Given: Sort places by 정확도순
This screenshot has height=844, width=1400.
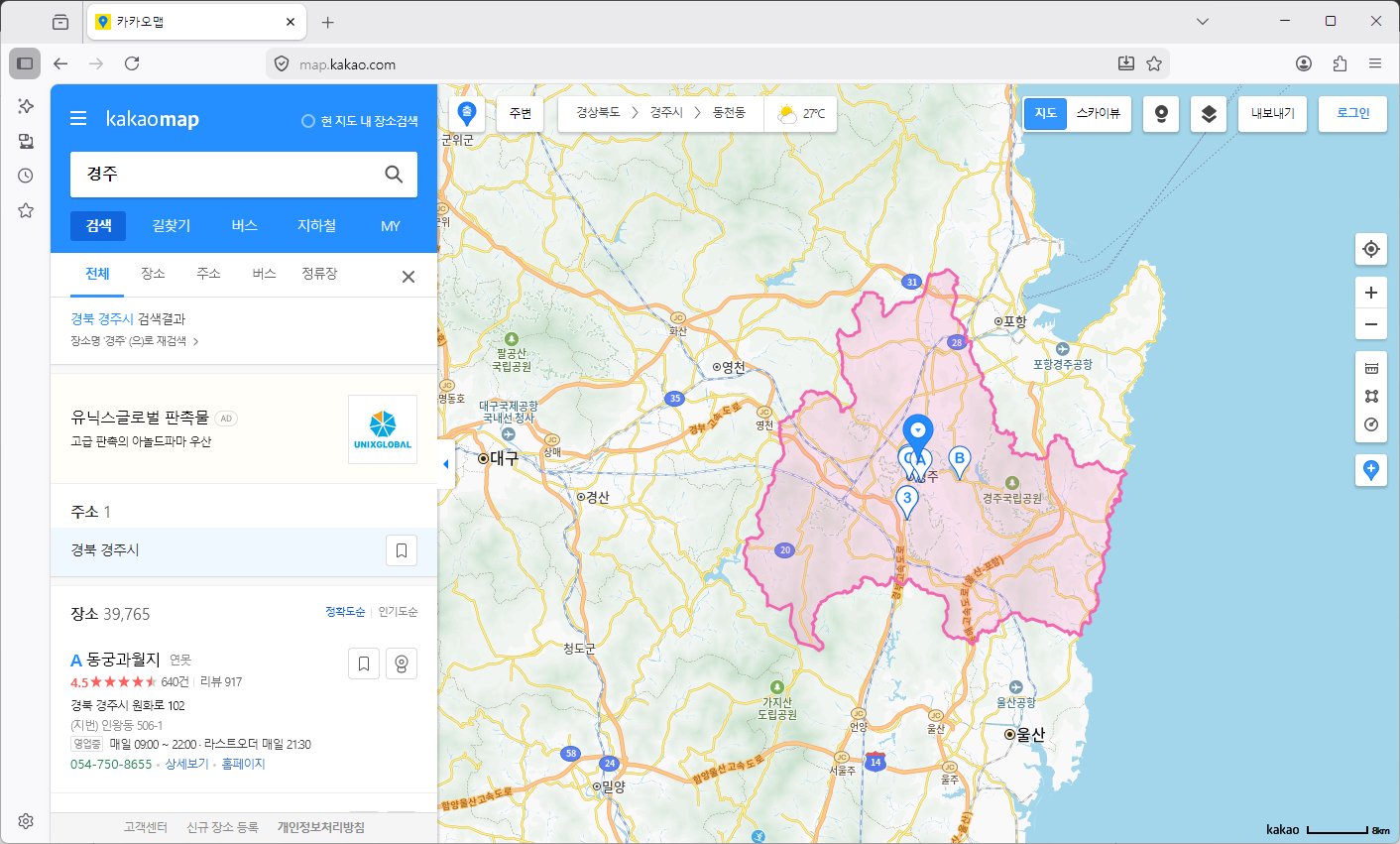Looking at the screenshot, I should point(345,612).
